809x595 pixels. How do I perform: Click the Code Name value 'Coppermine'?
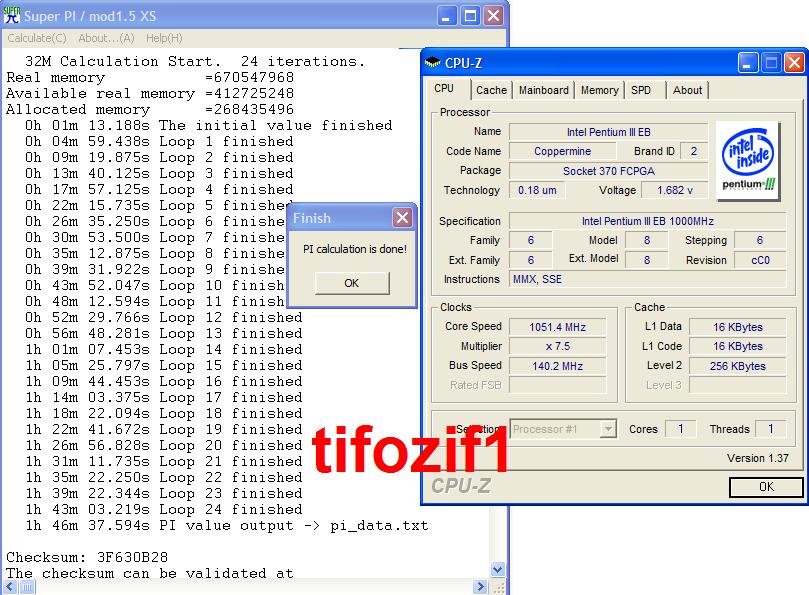[x=562, y=151]
